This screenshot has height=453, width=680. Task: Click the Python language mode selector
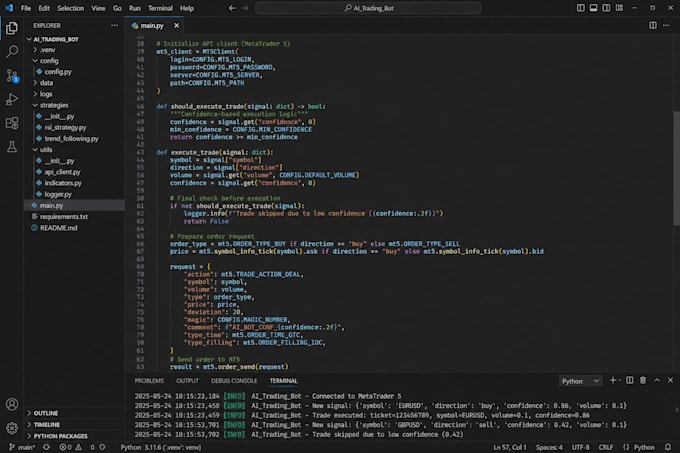[x=644, y=447]
